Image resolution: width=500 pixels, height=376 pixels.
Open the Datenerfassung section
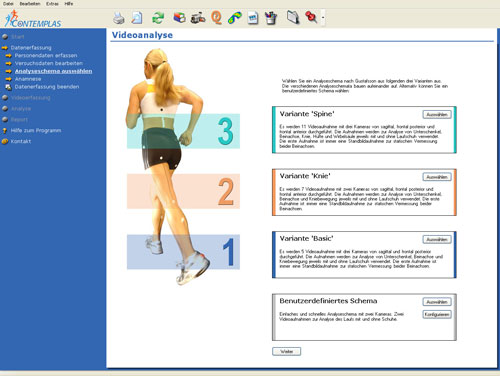click(x=31, y=48)
